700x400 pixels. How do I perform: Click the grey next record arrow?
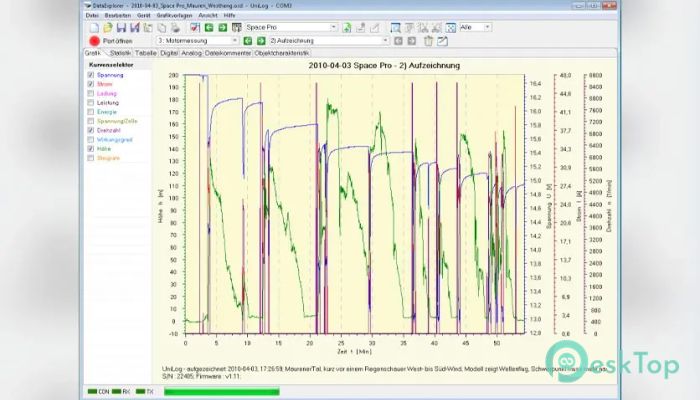pyautogui.click(x=412, y=41)
